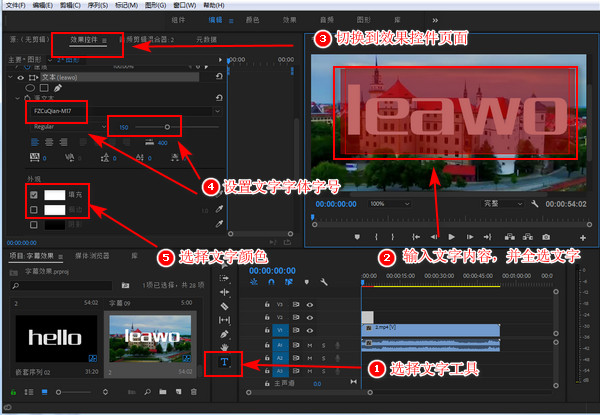Click the rectangle mask icon under 文本(leawo)
Screen dimensions: 600x415
(44, 88)
